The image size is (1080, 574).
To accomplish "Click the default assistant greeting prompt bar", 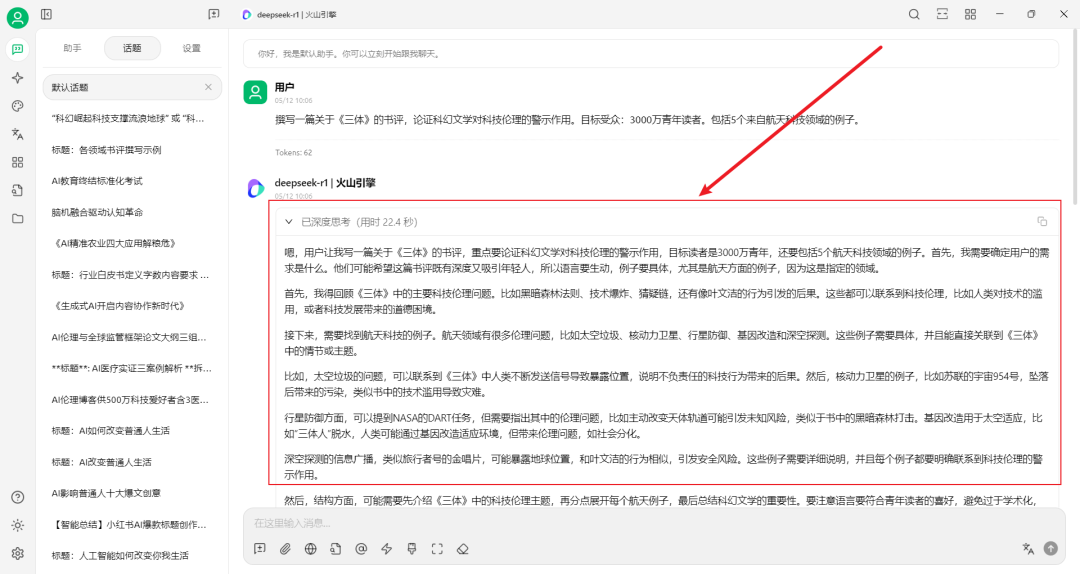I will click(x=650, y=53).
